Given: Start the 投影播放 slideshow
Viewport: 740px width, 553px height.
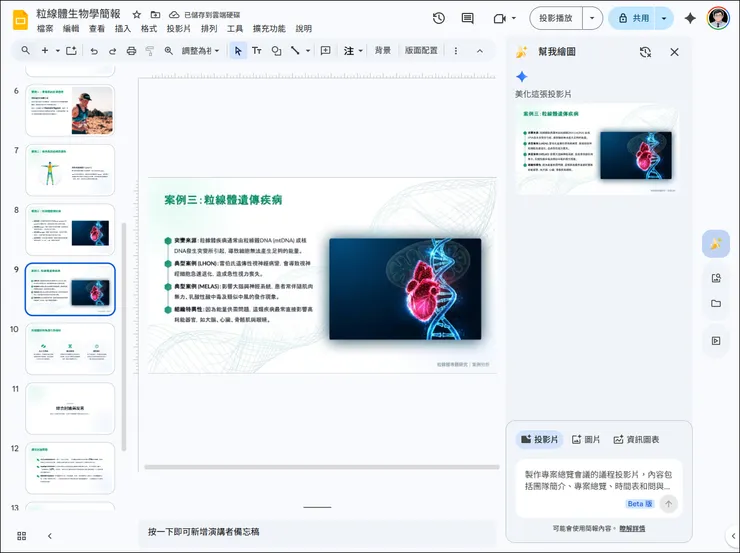Looking at the screenshot, I should (x=556, y=18).
